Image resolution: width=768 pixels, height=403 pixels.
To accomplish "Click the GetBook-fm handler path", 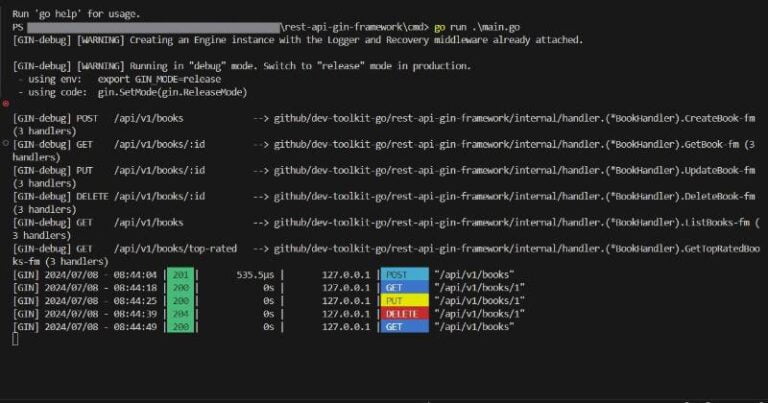I will (x=506, y=144).
